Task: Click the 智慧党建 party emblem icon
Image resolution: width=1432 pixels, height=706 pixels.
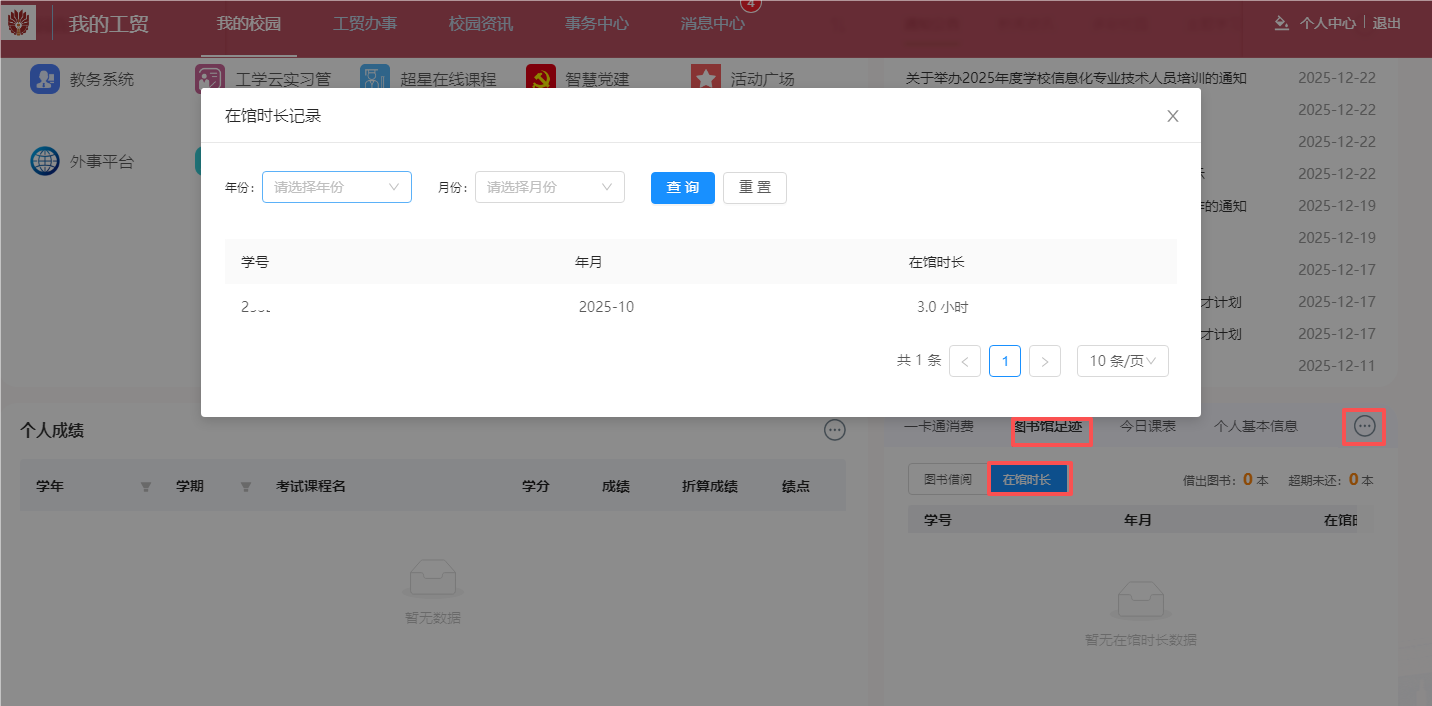Action: pyautogui.click(x=541, y=79)
